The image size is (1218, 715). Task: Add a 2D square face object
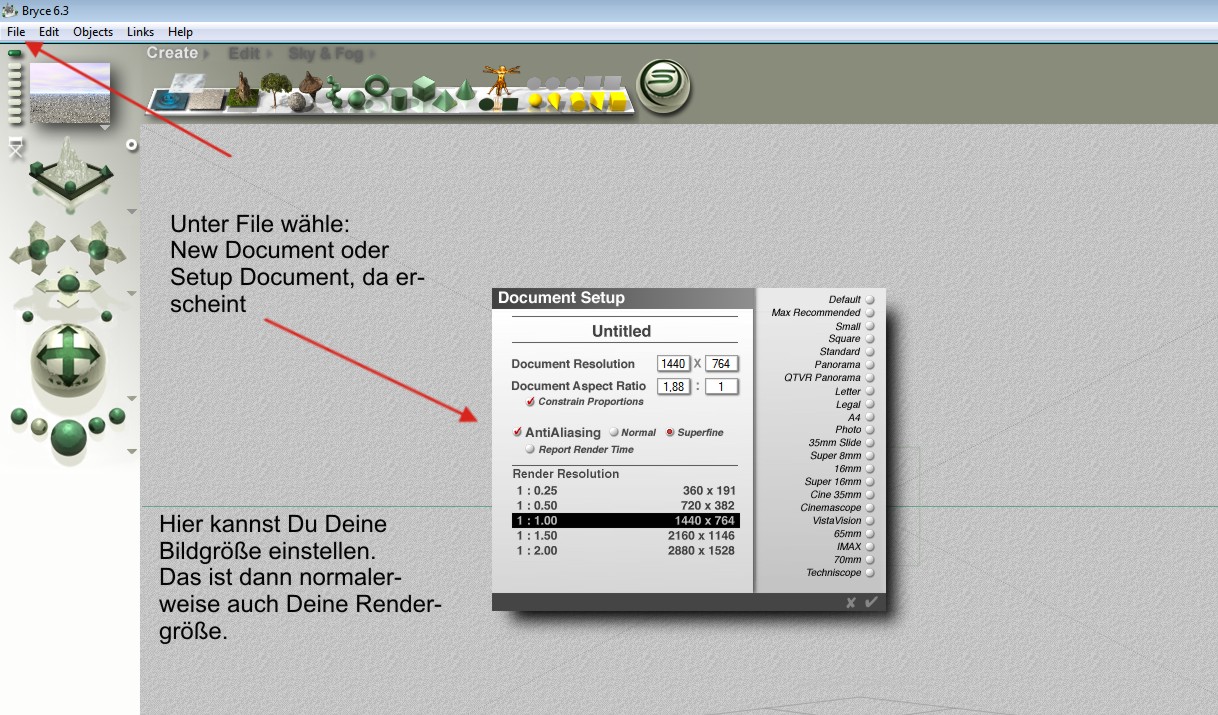click(510, 104)
